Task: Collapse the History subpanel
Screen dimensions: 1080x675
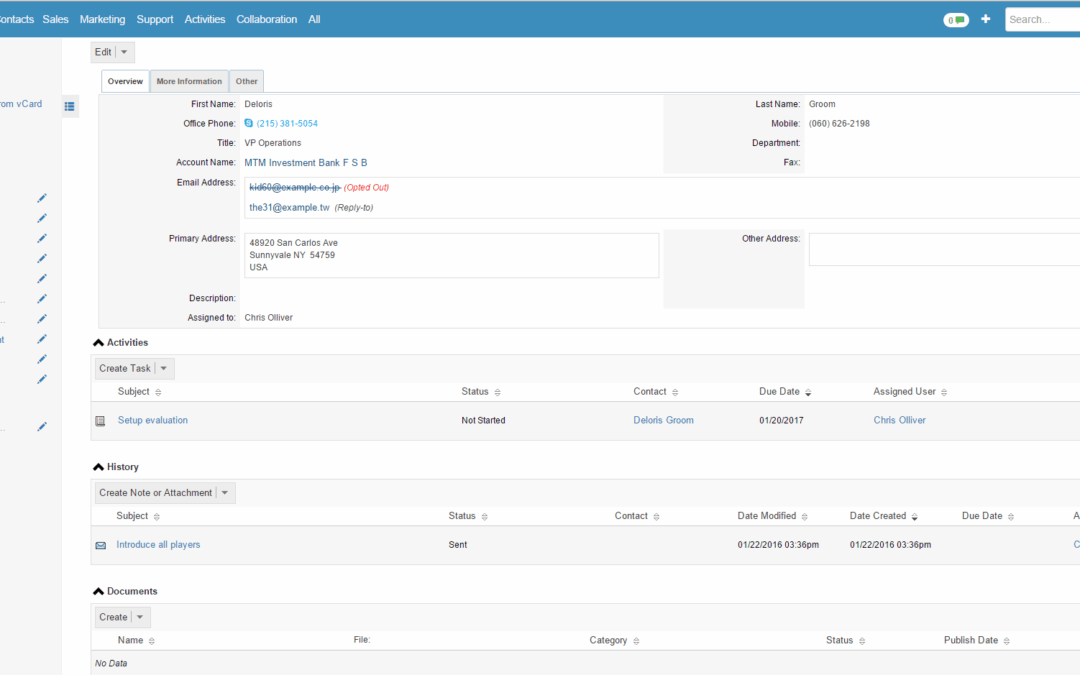Action: pyautogui.click(x=98, y=467)
